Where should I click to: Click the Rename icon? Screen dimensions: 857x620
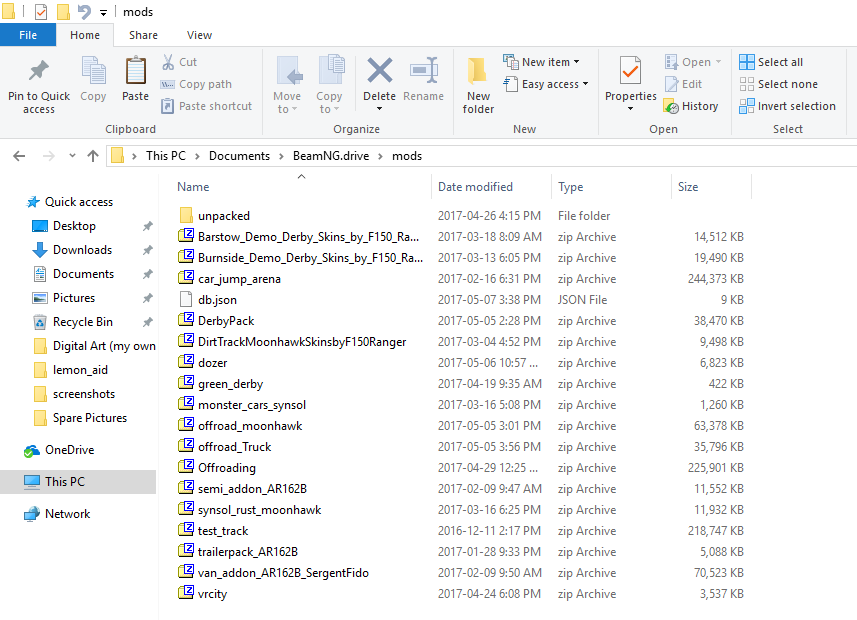point(424,71)
